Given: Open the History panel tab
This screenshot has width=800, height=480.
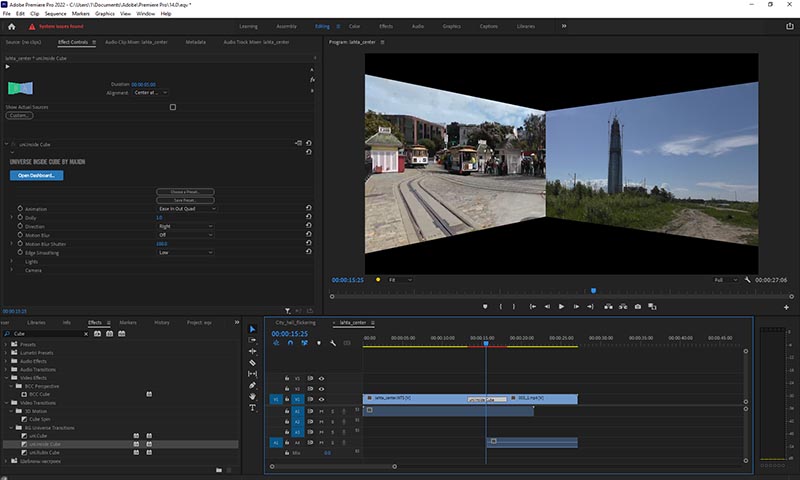Looking at the screenshot, I should (162, 322).
